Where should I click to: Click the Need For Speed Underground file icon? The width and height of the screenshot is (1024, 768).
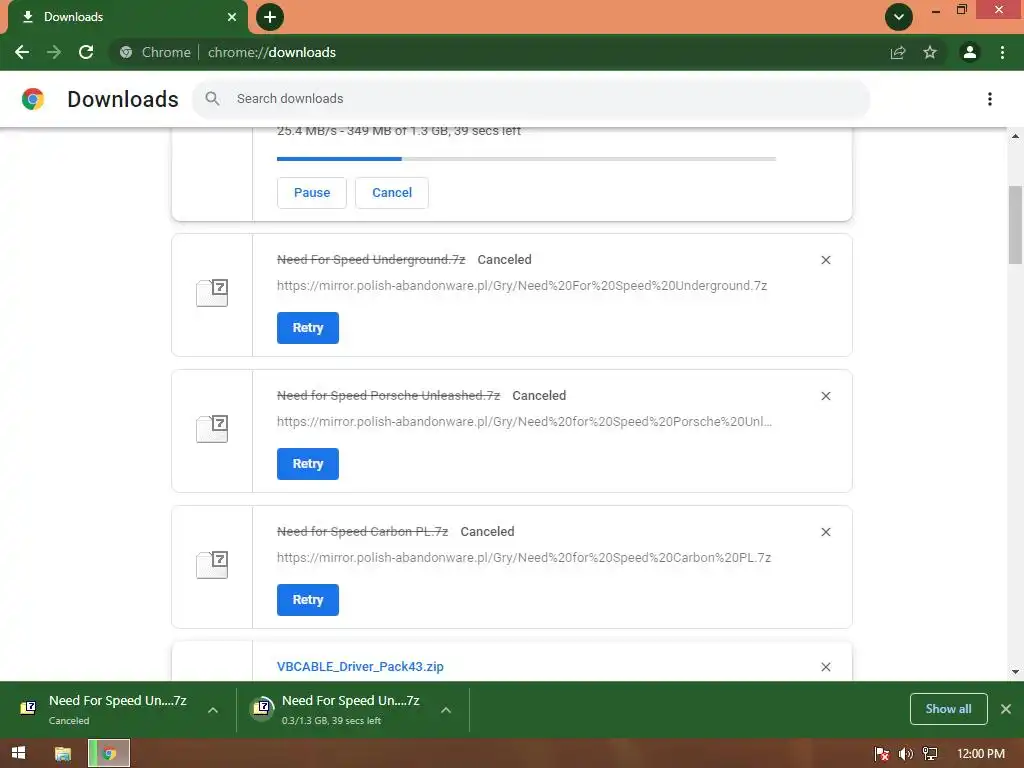(212, 293)
